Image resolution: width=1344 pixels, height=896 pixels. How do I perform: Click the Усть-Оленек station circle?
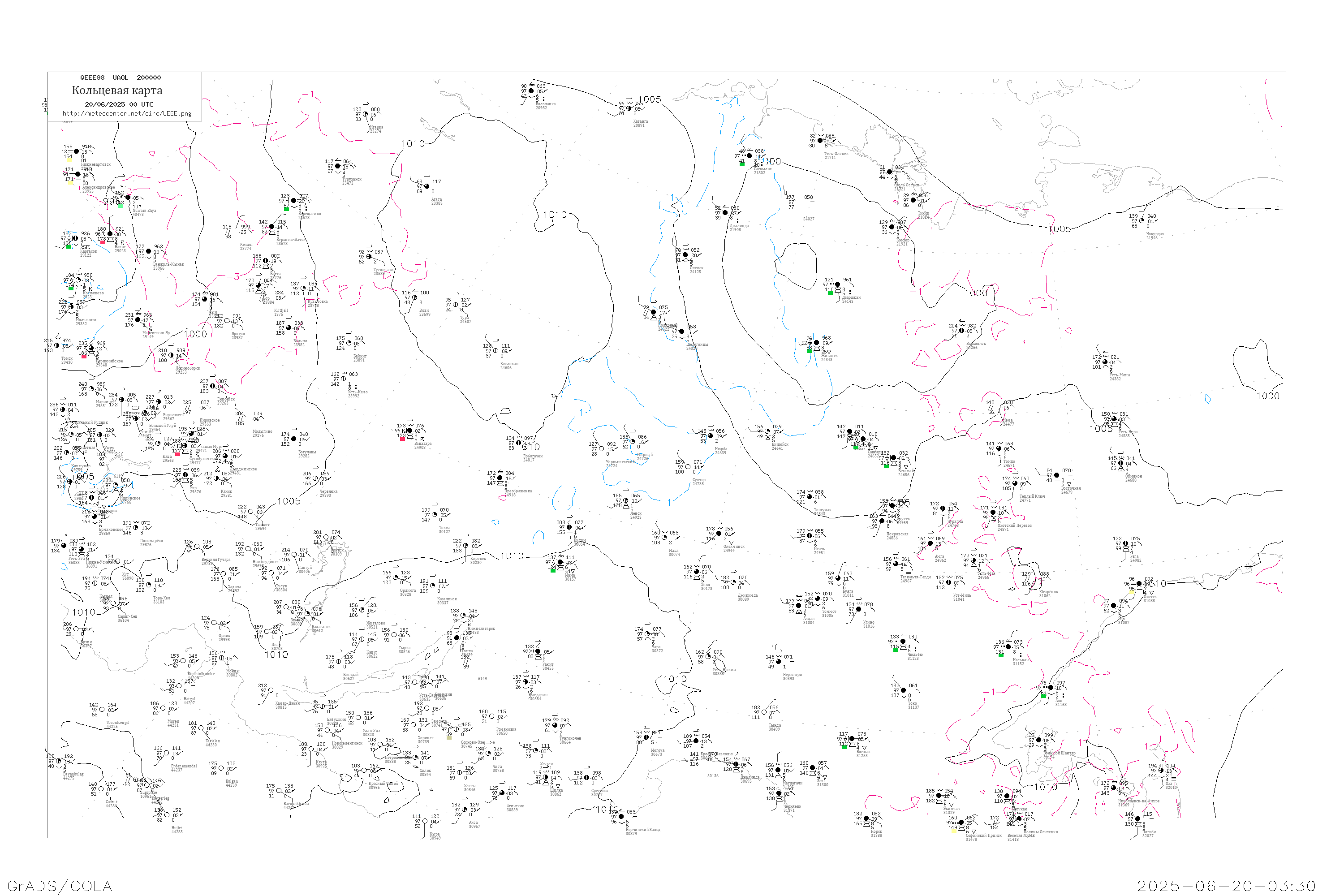tap(820, 141)
